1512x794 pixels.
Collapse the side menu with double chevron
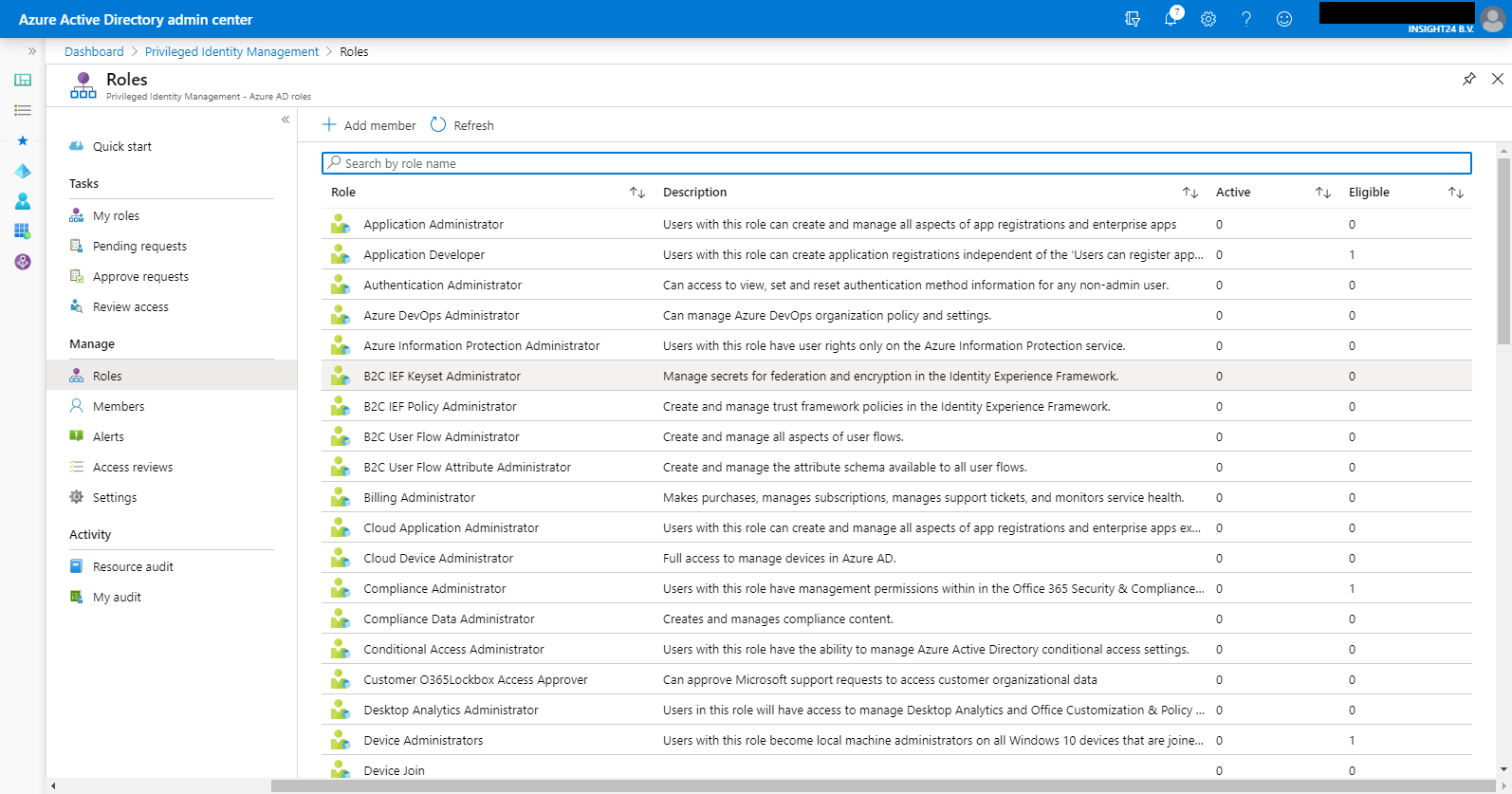pyautogui.click(x=286, y=120)
